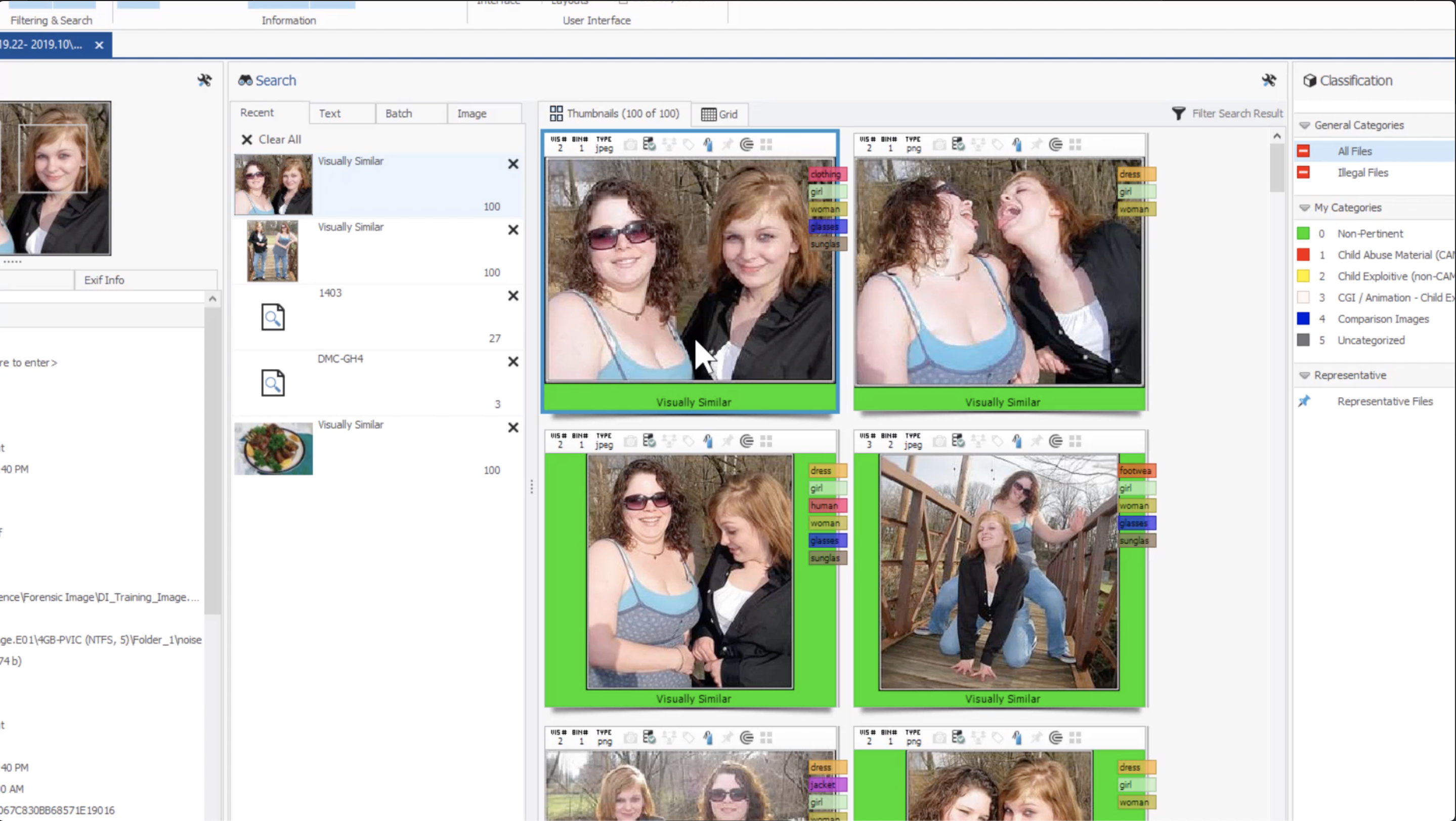The width and height of the screenshot is (1456, 821).
Task: Select All Files in General Categories
Action: click(x=1375, y=151)
